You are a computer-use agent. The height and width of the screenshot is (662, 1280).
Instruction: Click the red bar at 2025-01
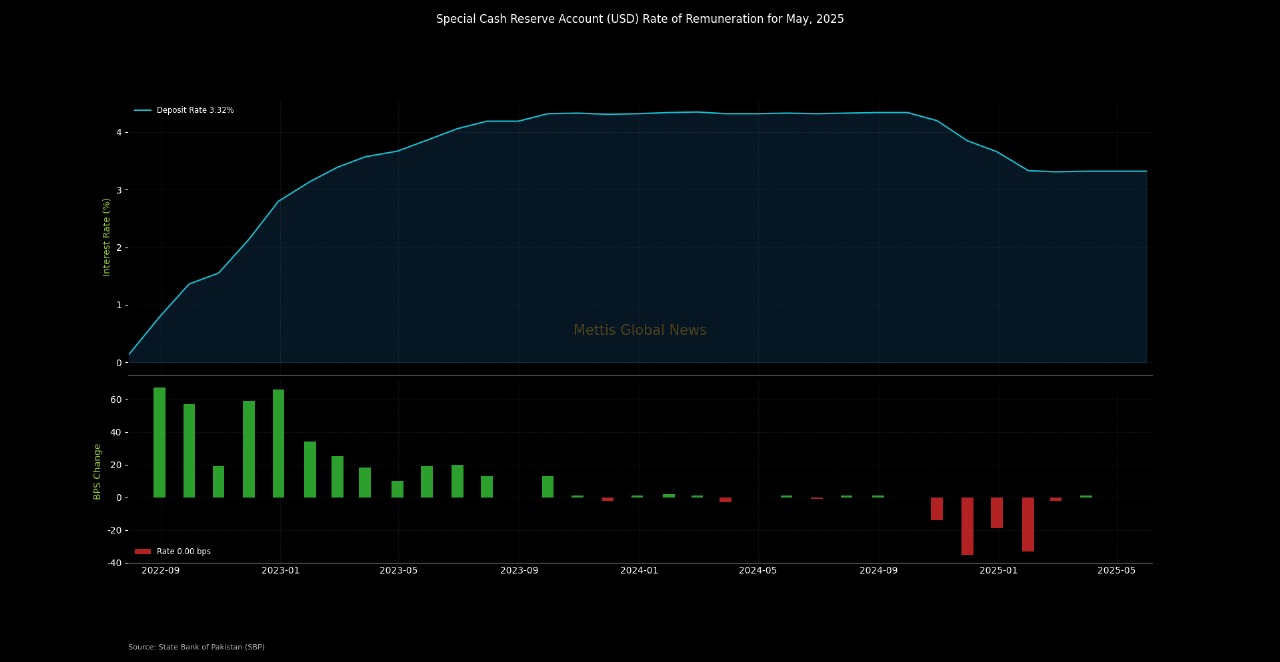click(997, 513)
